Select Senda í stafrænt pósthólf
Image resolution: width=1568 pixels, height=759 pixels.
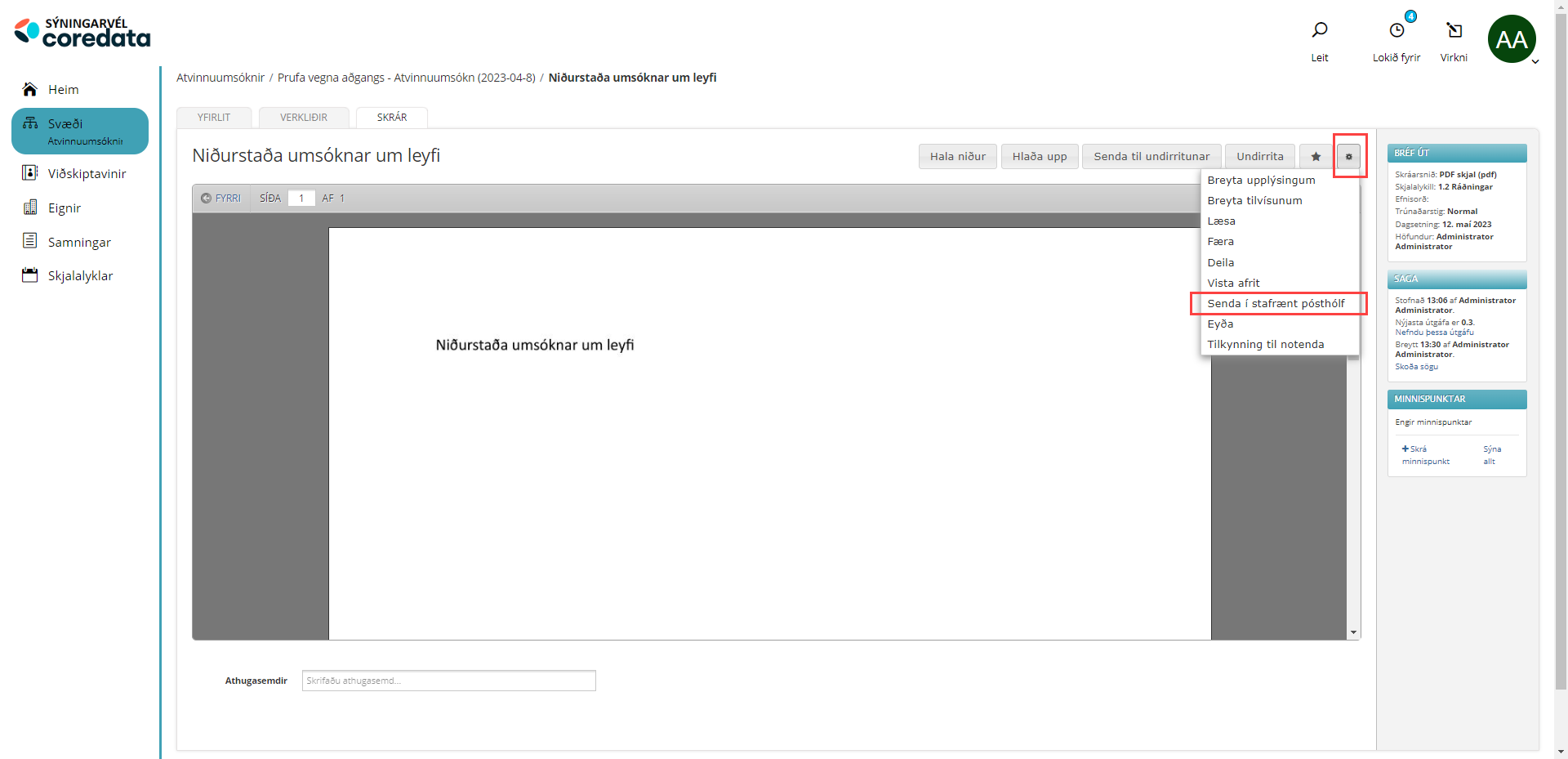click(1276, 304)
